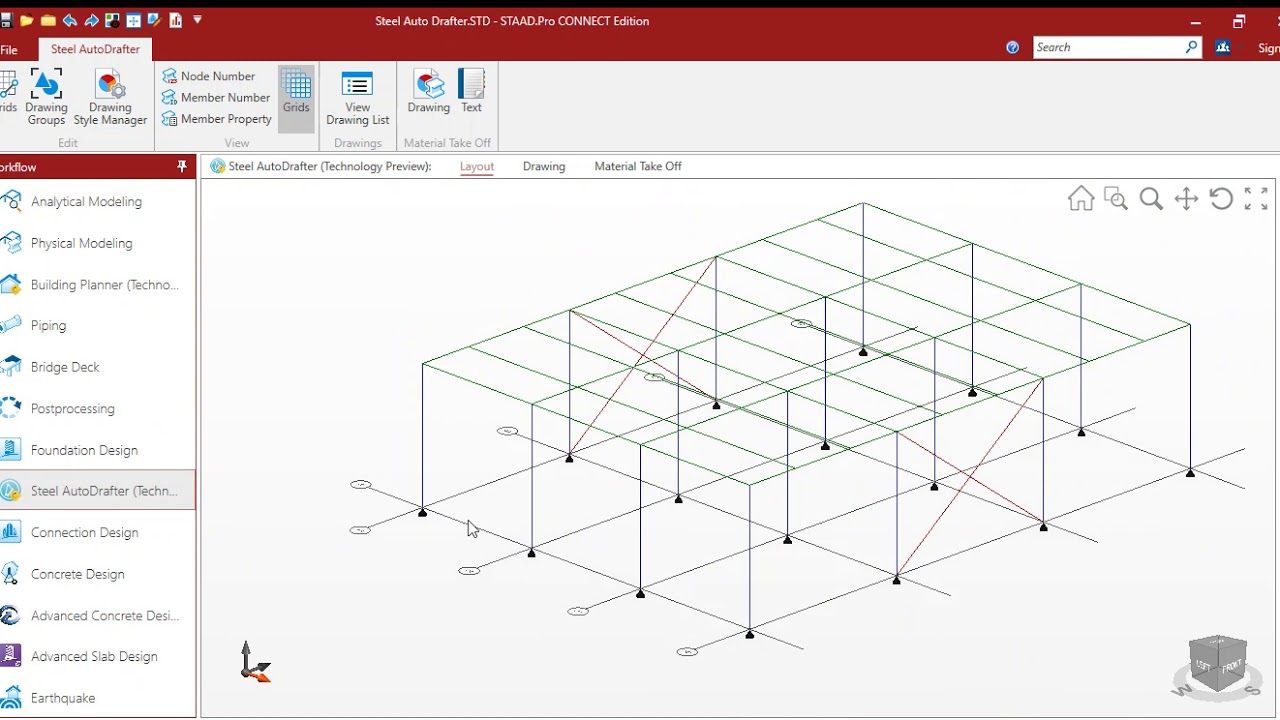
Task: Click the rotate icon in viewport
Action: [x=1221, y=199]
